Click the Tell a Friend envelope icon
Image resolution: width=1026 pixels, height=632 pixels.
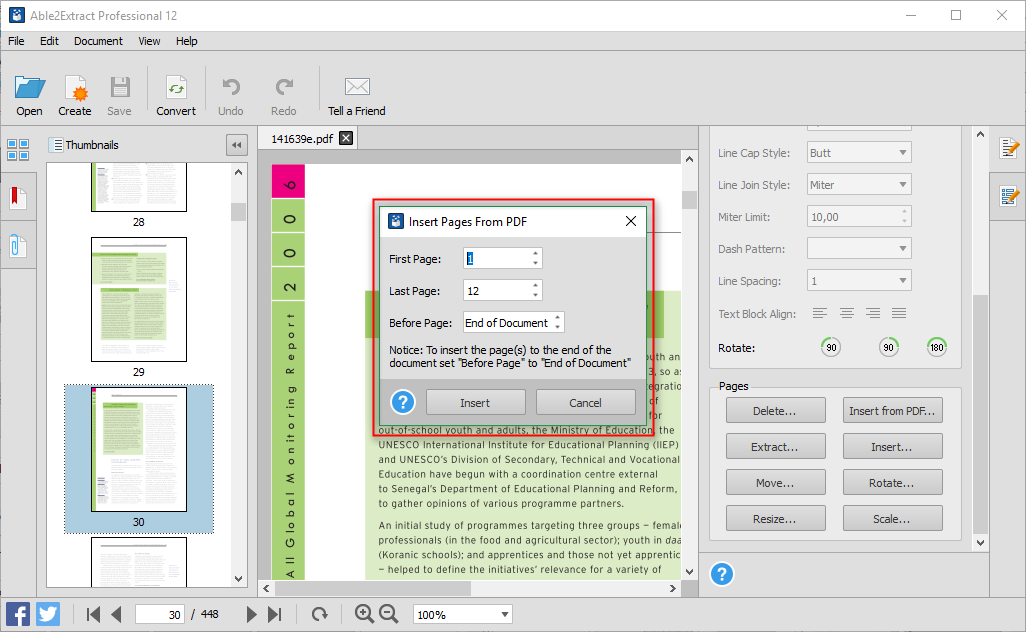pos(357,86)
